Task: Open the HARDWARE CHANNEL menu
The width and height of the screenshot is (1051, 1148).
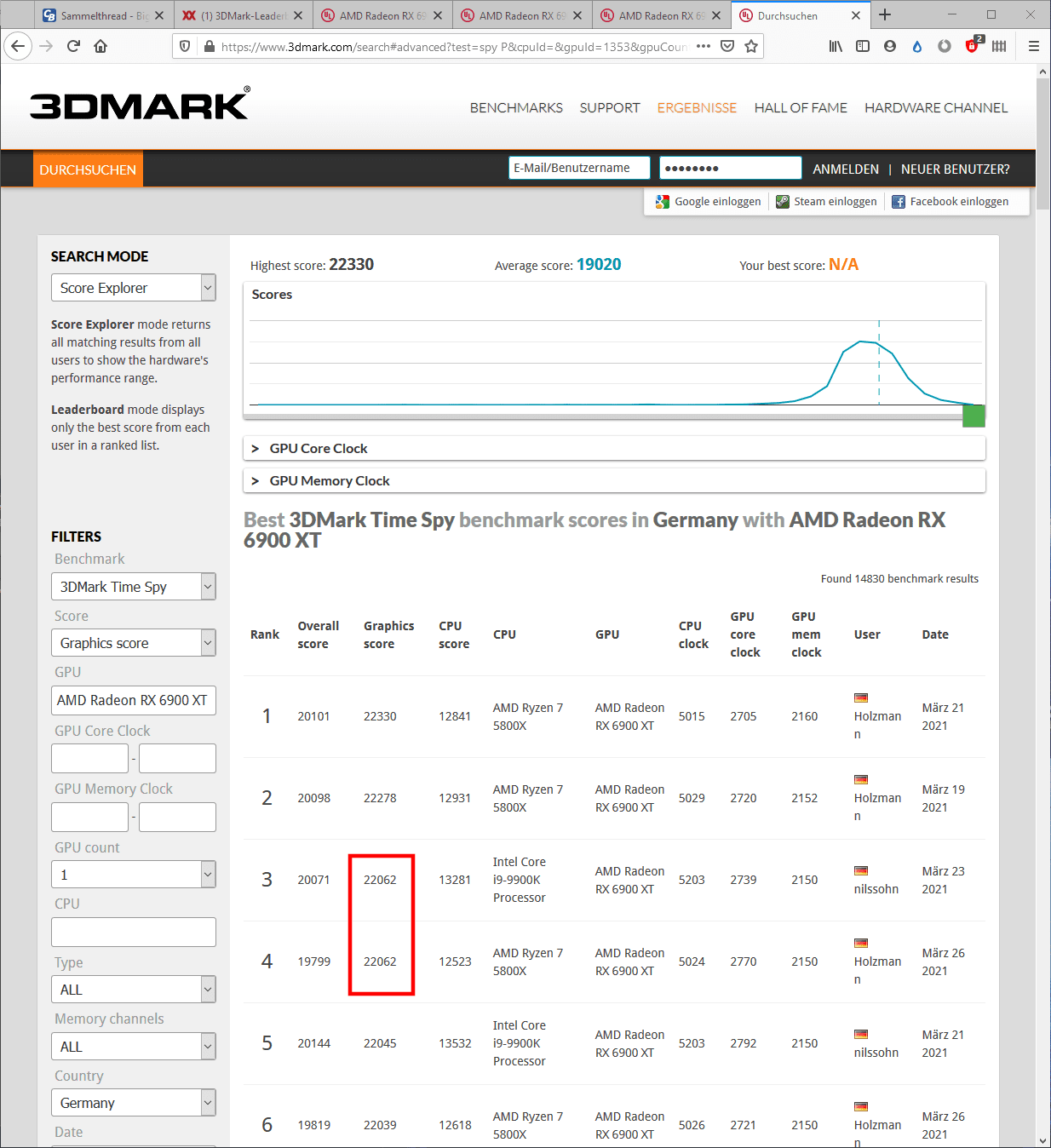Action: click(936, 107)
